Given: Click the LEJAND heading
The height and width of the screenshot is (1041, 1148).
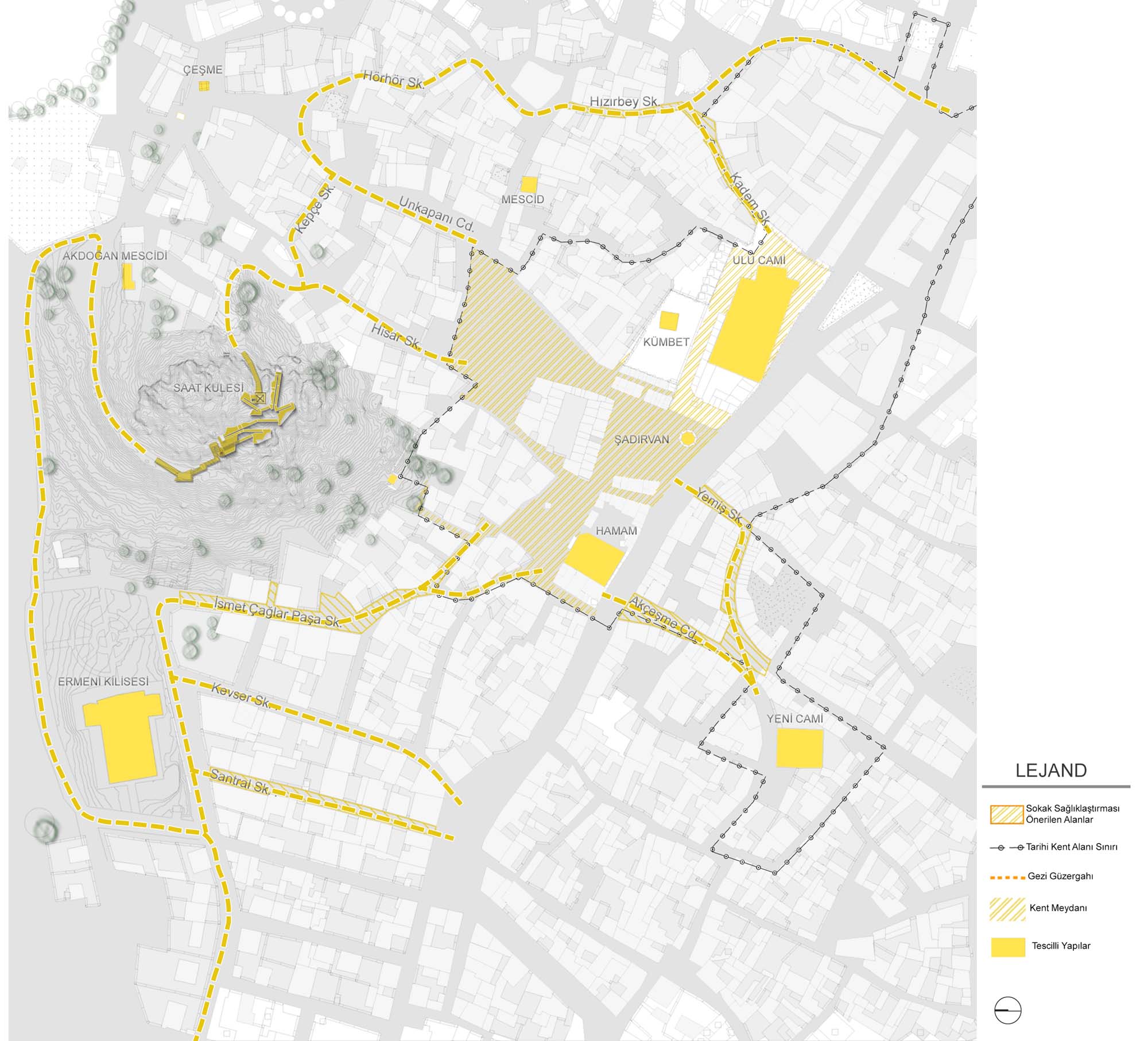Looking at the screenshot, I should tap(1051, 771).
